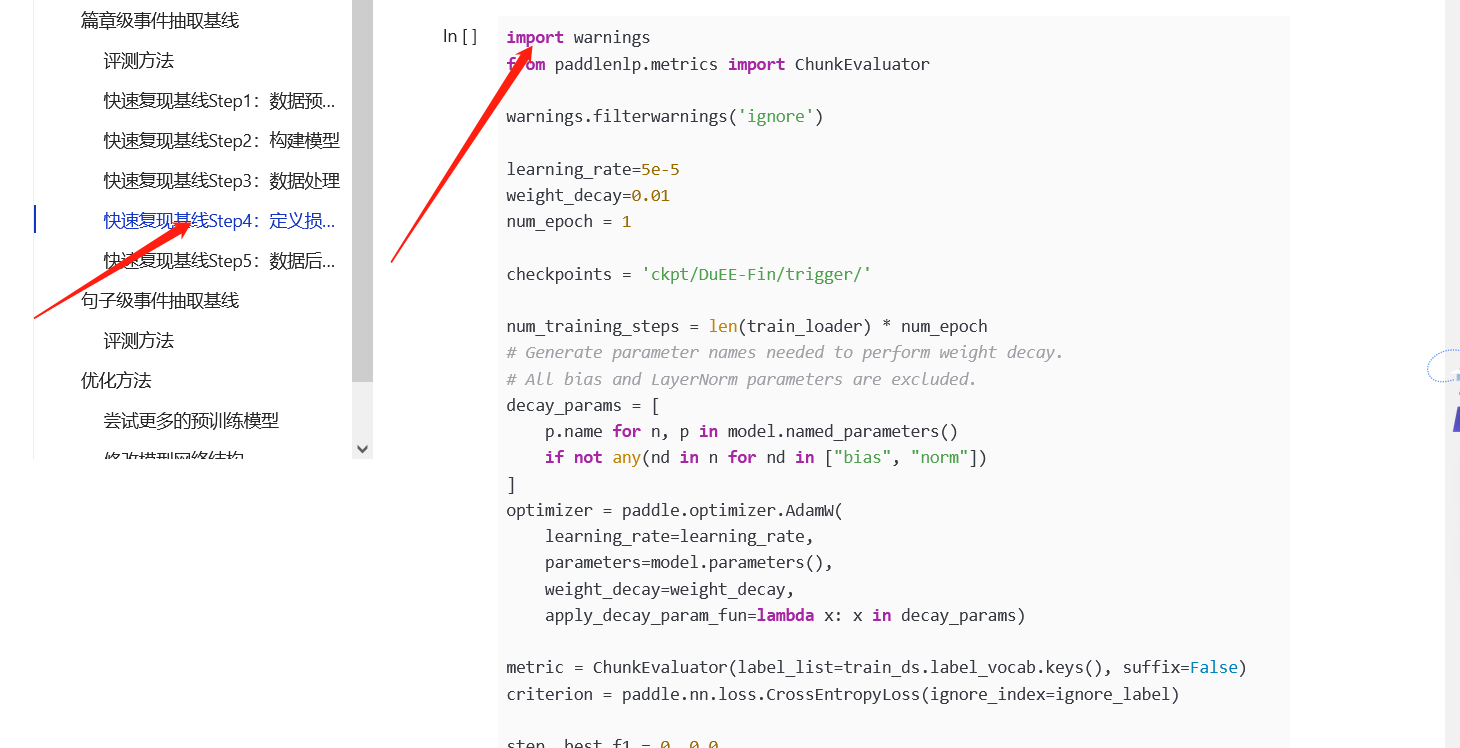Click the sidebar scrollbar down arrow
Image resolution: width=1460 pixels, height=748 pixels.
[362, 449]
